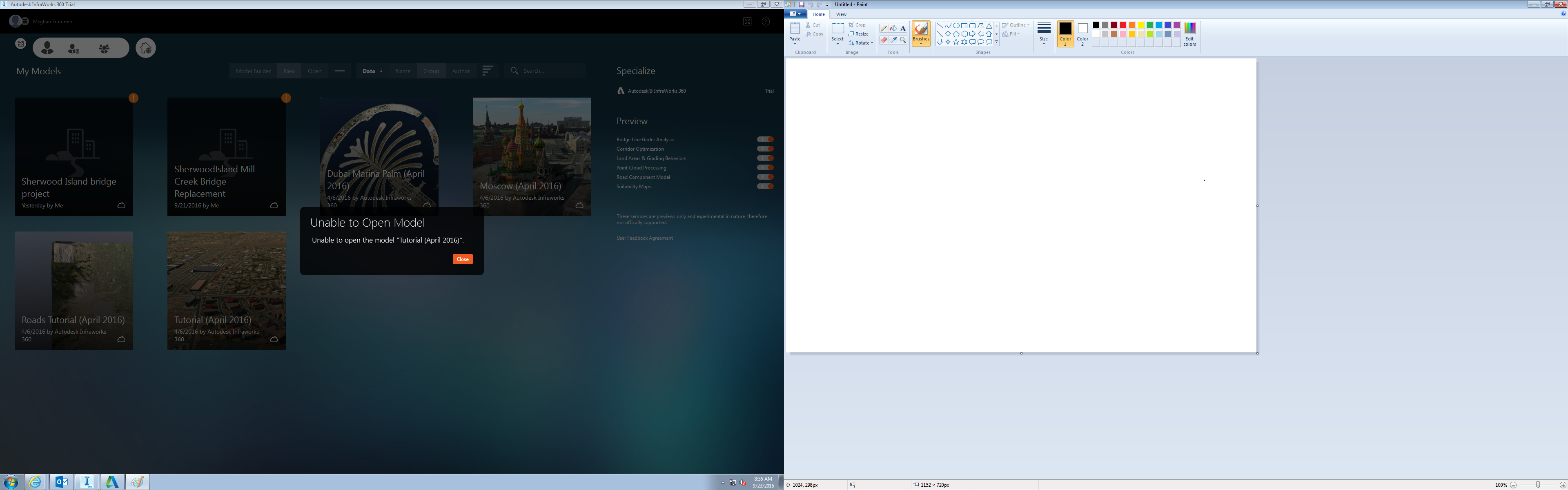Toggle sort by Author in InfraWorks
1568x490 pixels.
point(461,71)
